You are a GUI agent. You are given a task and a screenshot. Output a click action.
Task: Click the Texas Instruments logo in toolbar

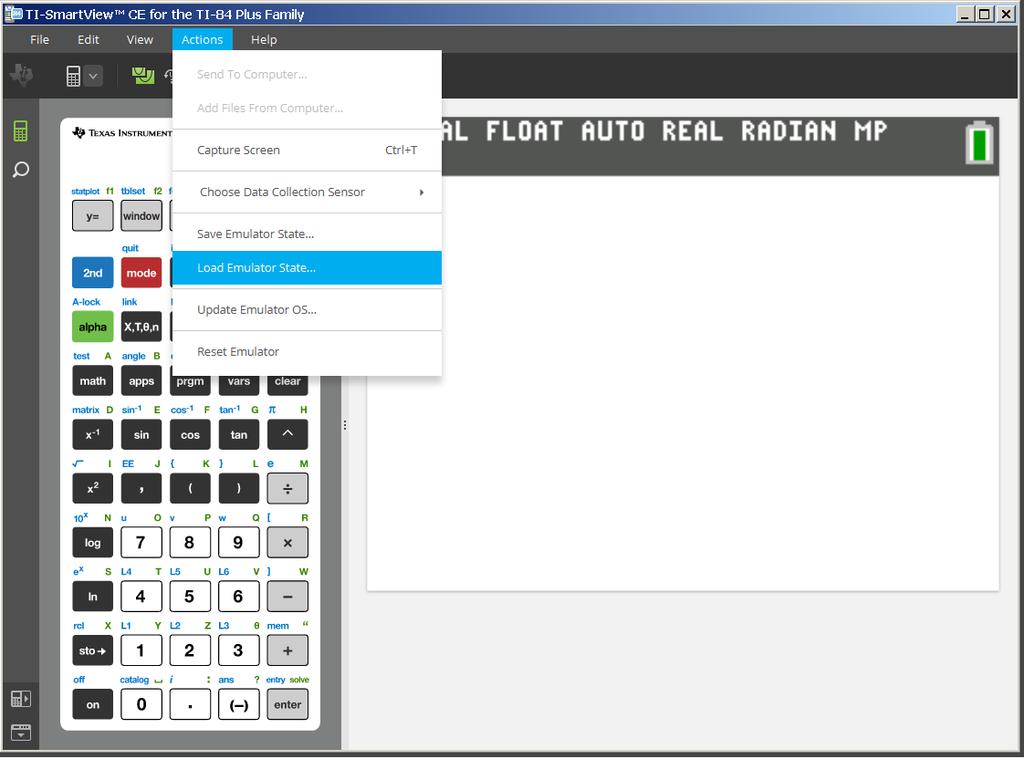[22, 75]
